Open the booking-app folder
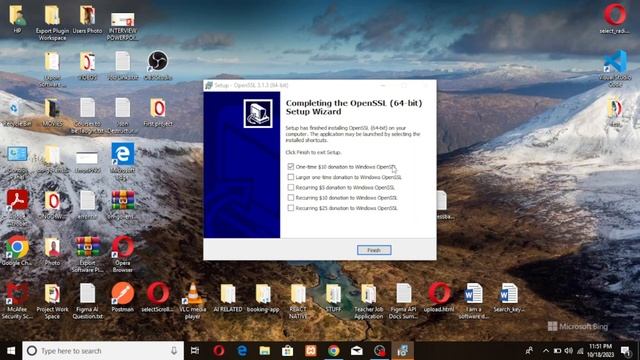640x360 pixels. (x=263, y=298)
